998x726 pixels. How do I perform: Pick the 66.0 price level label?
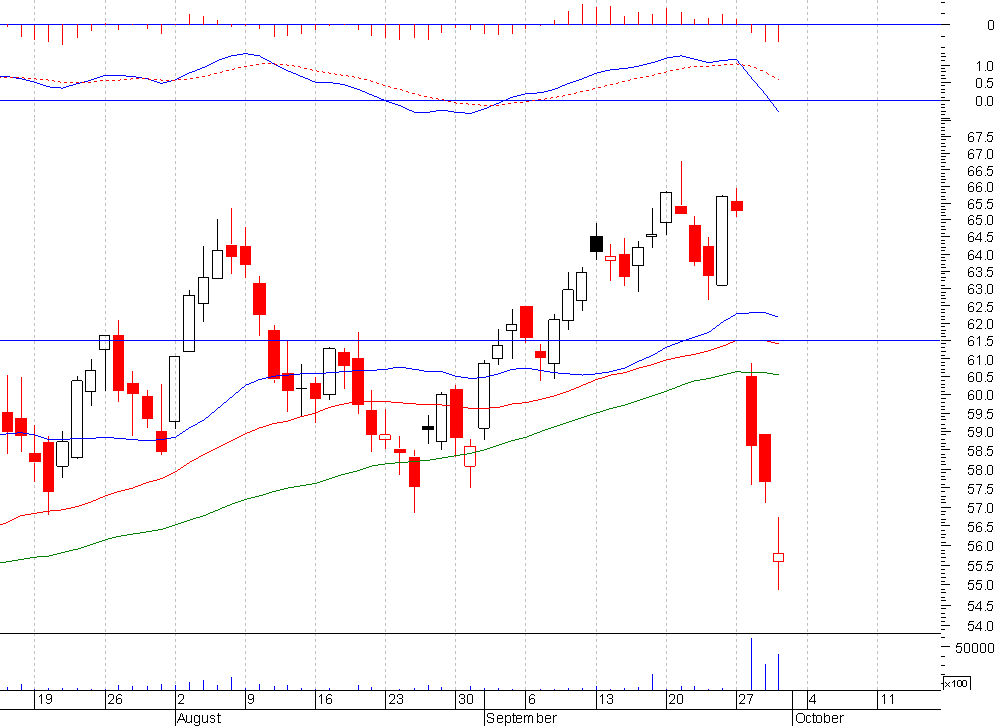[980, 188]
